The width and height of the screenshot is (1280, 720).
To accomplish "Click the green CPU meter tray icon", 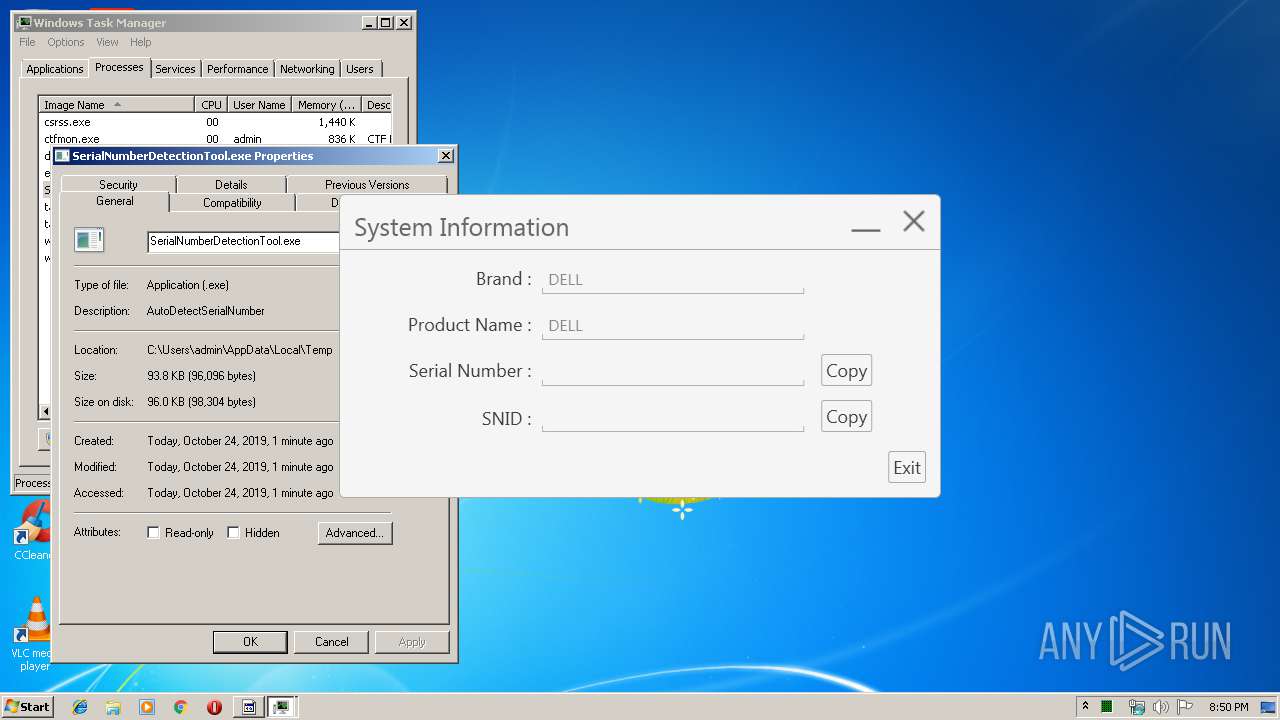I will tap(1107, 707).
